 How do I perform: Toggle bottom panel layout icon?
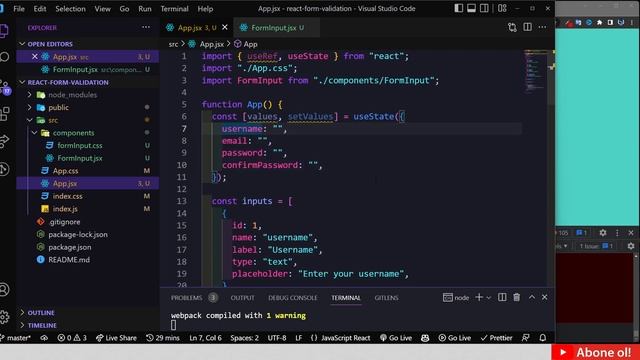[x=471, y=8]
